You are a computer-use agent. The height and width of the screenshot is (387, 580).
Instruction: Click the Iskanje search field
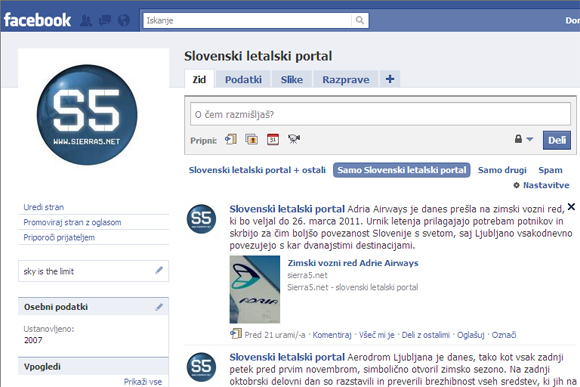(247, 20)
